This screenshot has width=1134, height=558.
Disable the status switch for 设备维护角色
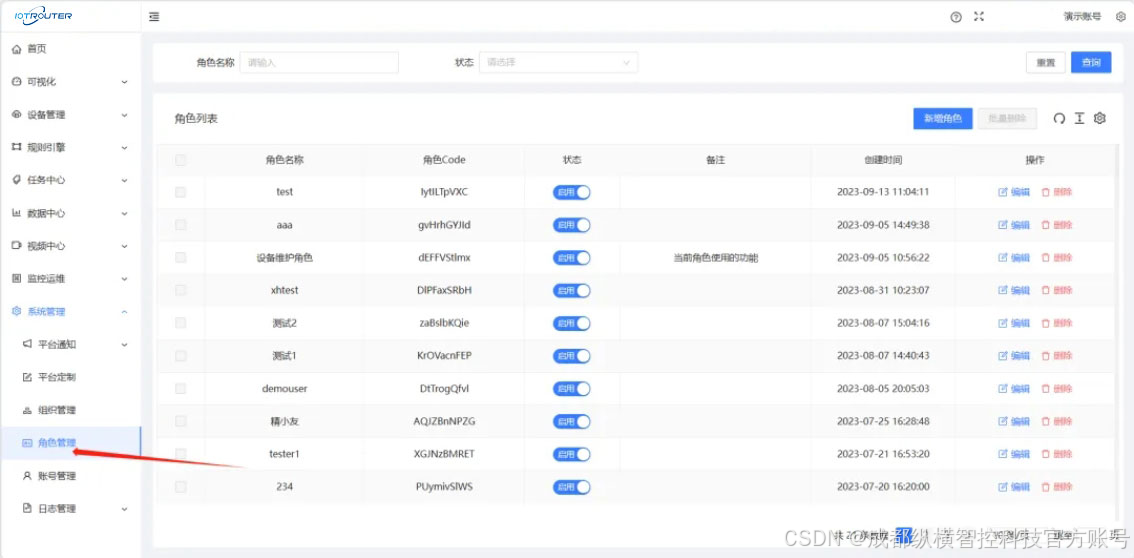571,257
